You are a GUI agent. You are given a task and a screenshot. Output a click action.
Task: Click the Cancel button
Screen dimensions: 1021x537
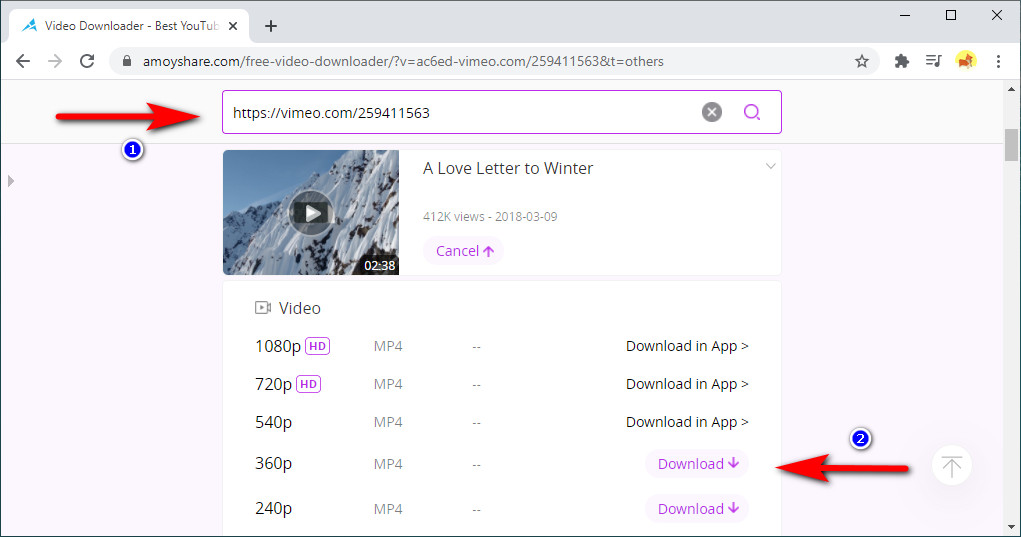tap(464, 251)
